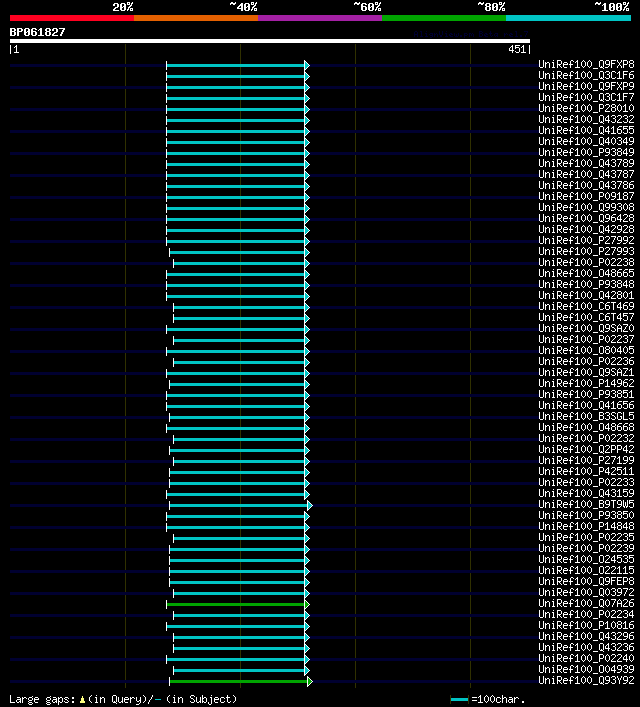
Task: Click hit label UniRef100_Q42928
Action: click(586, 229)
